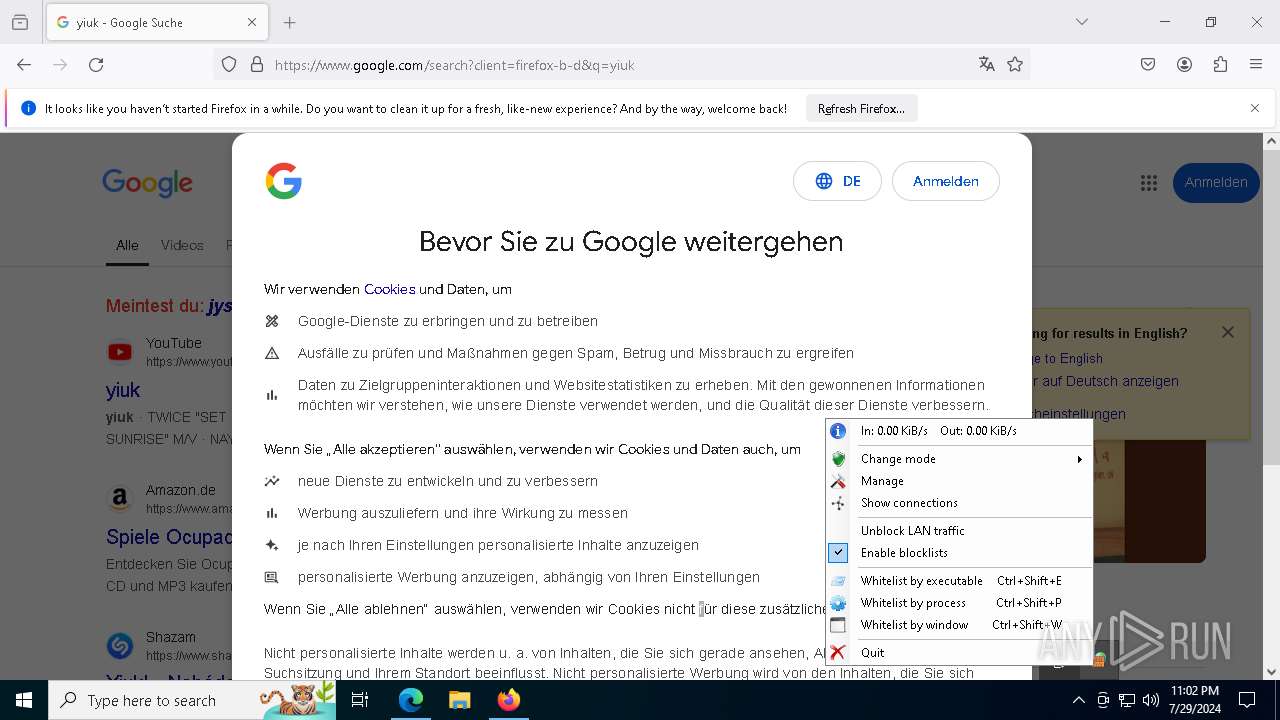Toggle the Enable blocklists checkmark
Image resolution: width=1280 pixels, height=720 pixels.
point(838,553)
